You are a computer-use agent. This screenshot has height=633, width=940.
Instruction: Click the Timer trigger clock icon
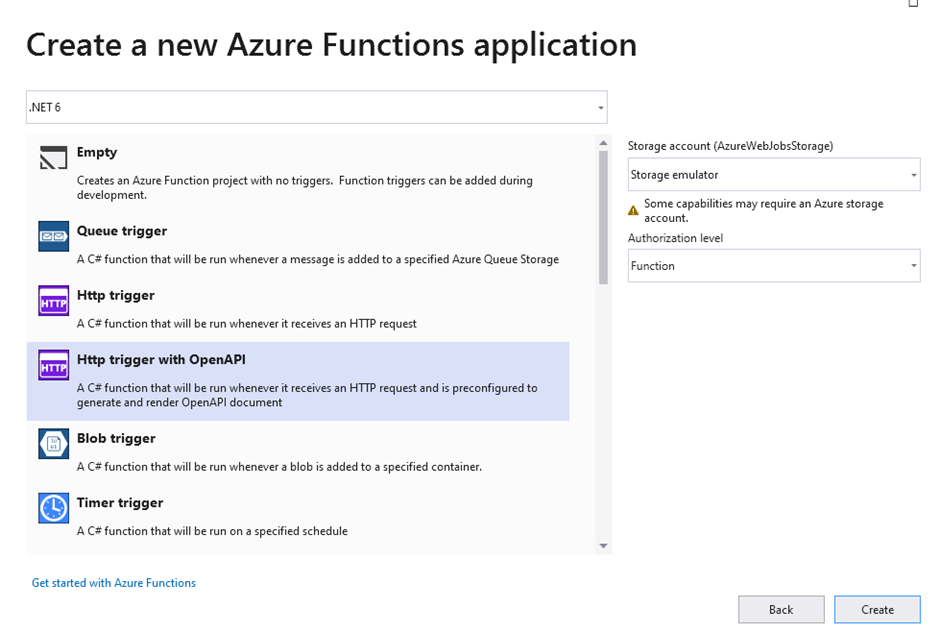coord(53,508)
